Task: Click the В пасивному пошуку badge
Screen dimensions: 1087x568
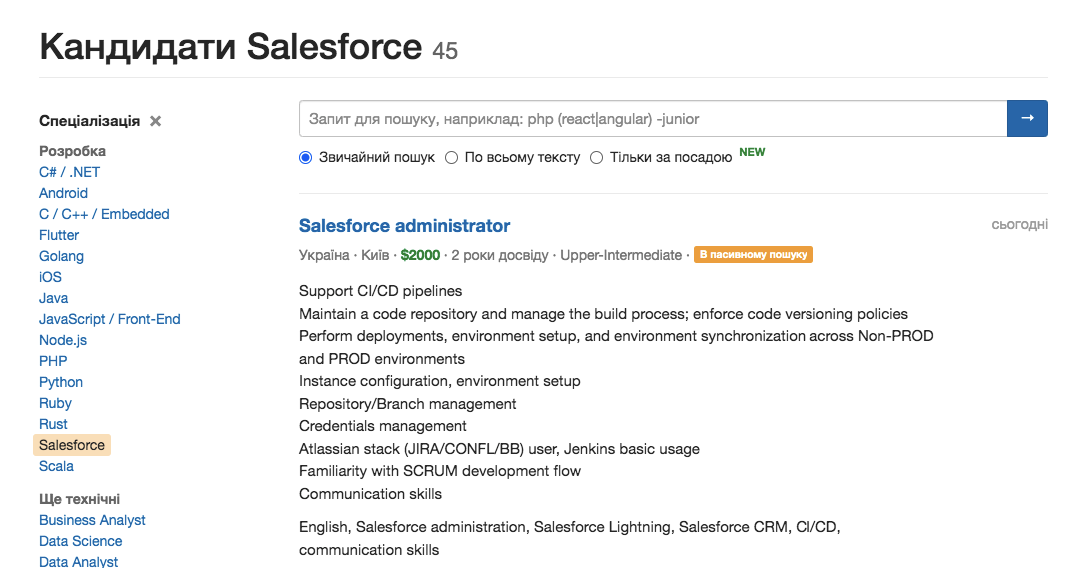Action: [753, 255]
